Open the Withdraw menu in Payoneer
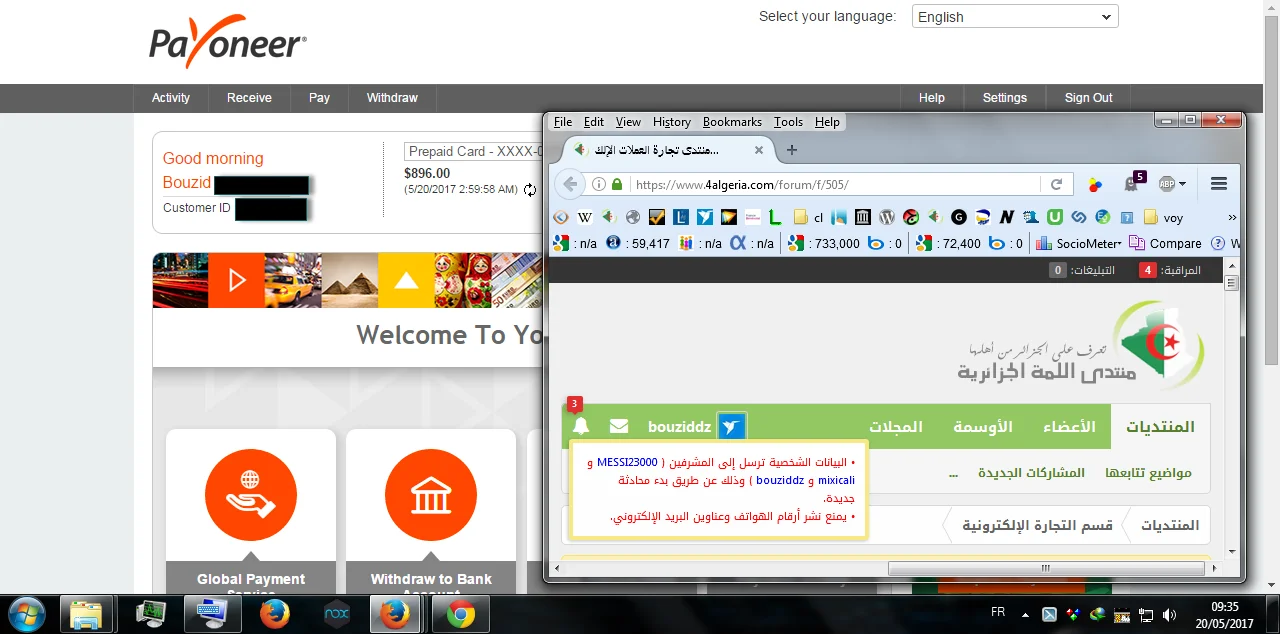The image size is (1280, 634). point(392,98)
